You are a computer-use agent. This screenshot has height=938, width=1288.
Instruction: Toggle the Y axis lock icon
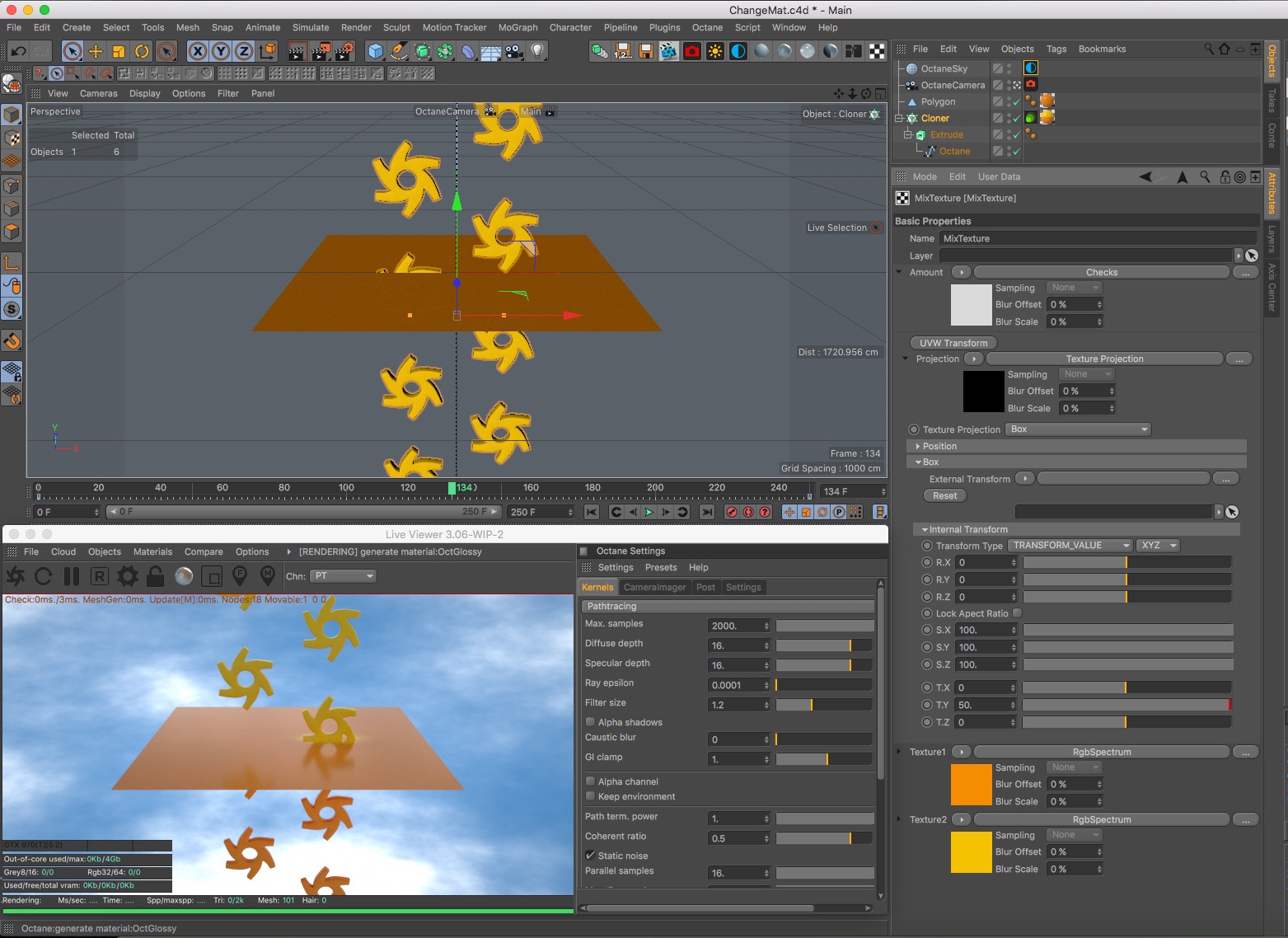click(x=221, y=51)
